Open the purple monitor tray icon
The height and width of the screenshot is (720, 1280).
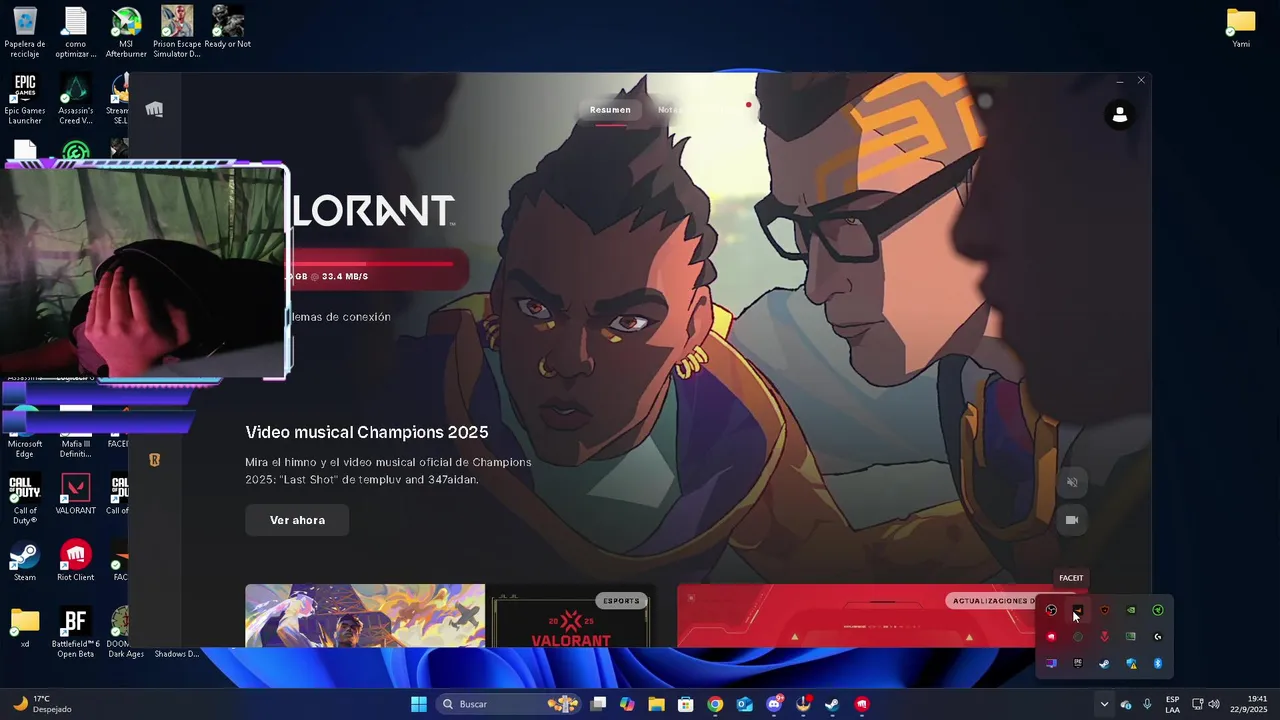[1051, 663]
